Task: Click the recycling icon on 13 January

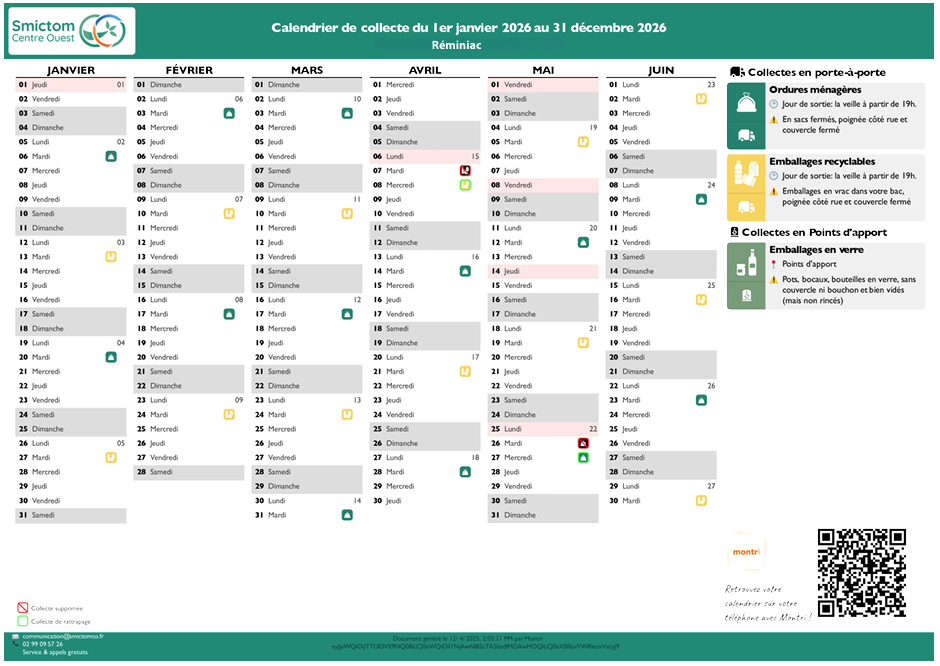Action: click(x=111, y=257)
